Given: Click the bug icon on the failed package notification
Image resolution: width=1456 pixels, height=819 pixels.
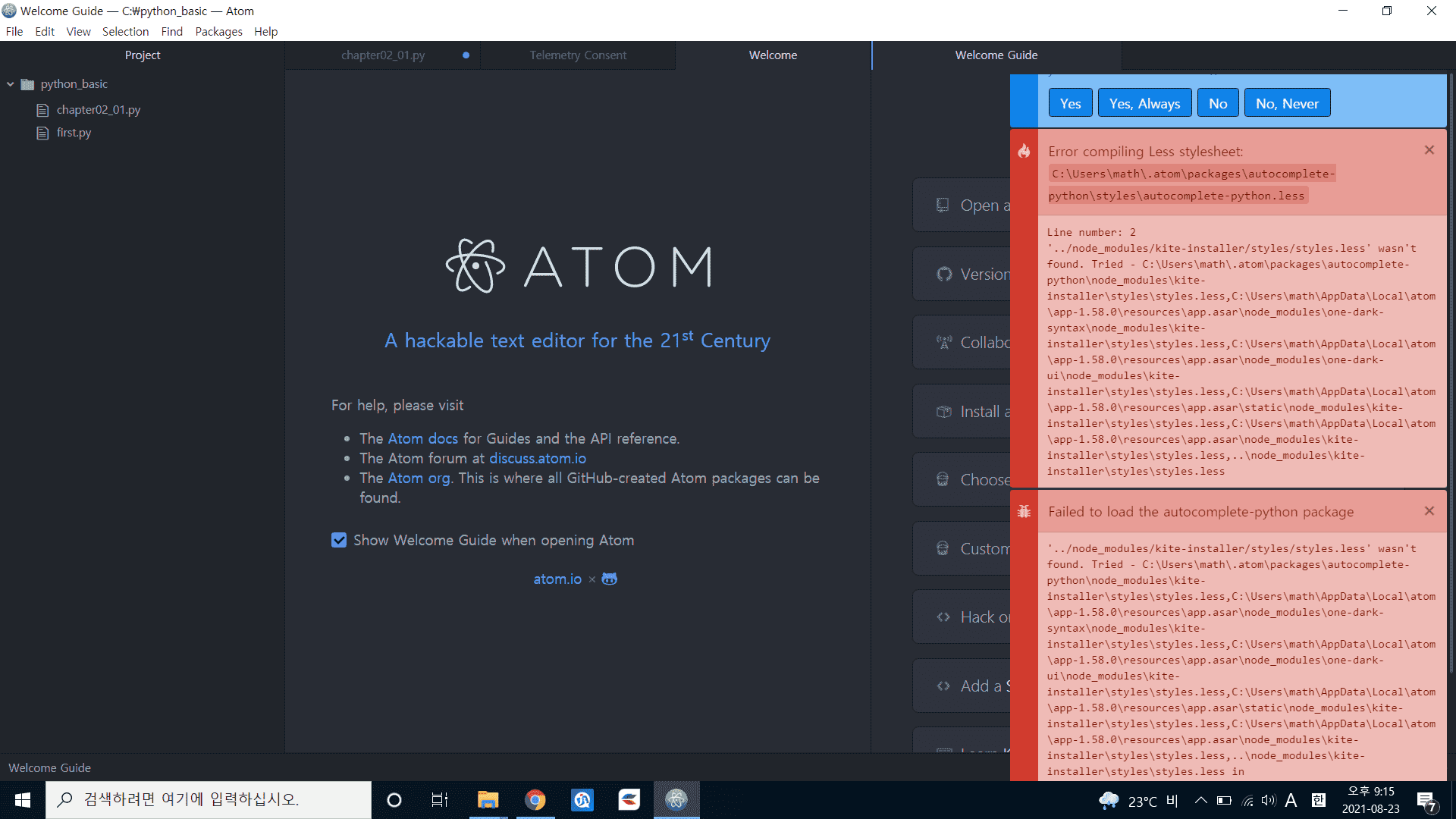Looking at the screenshot, I should coord(1024,512).
